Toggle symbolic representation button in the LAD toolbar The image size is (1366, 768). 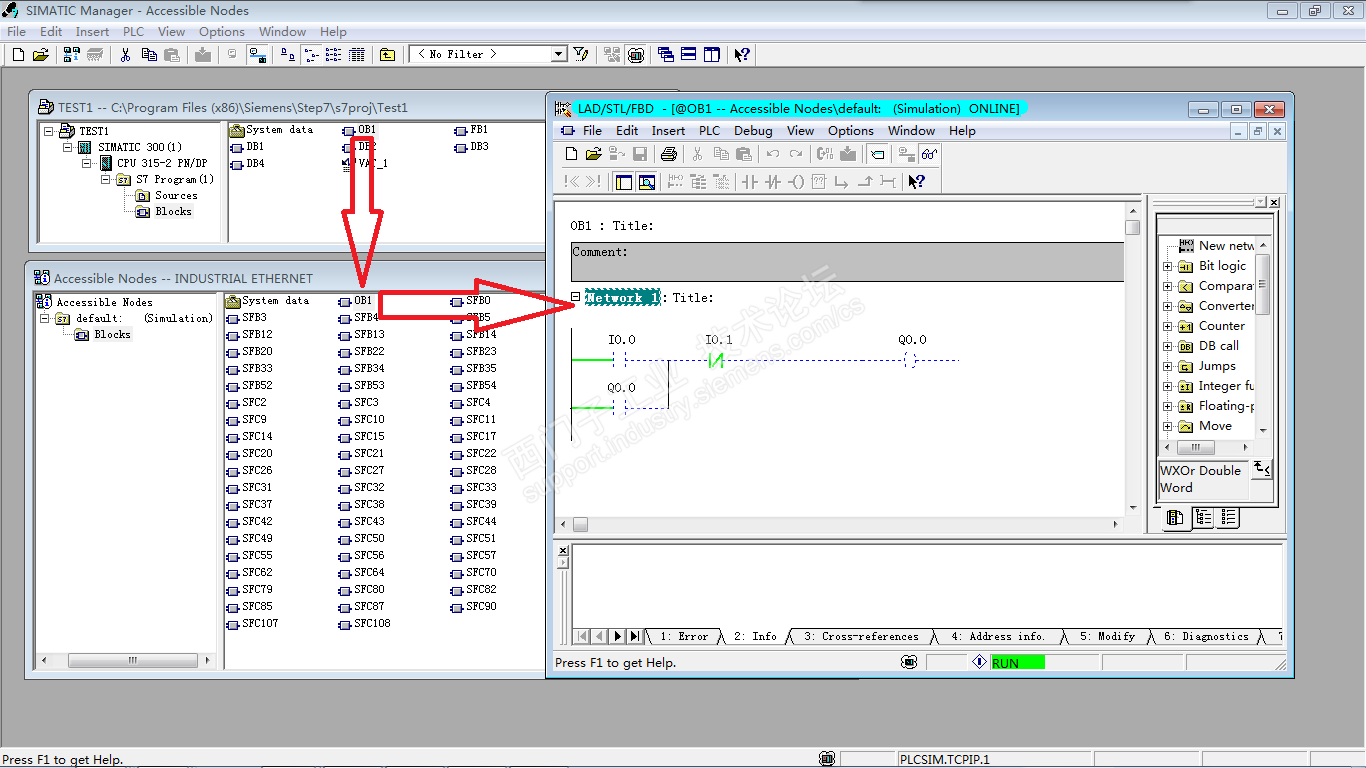[876, 154]
